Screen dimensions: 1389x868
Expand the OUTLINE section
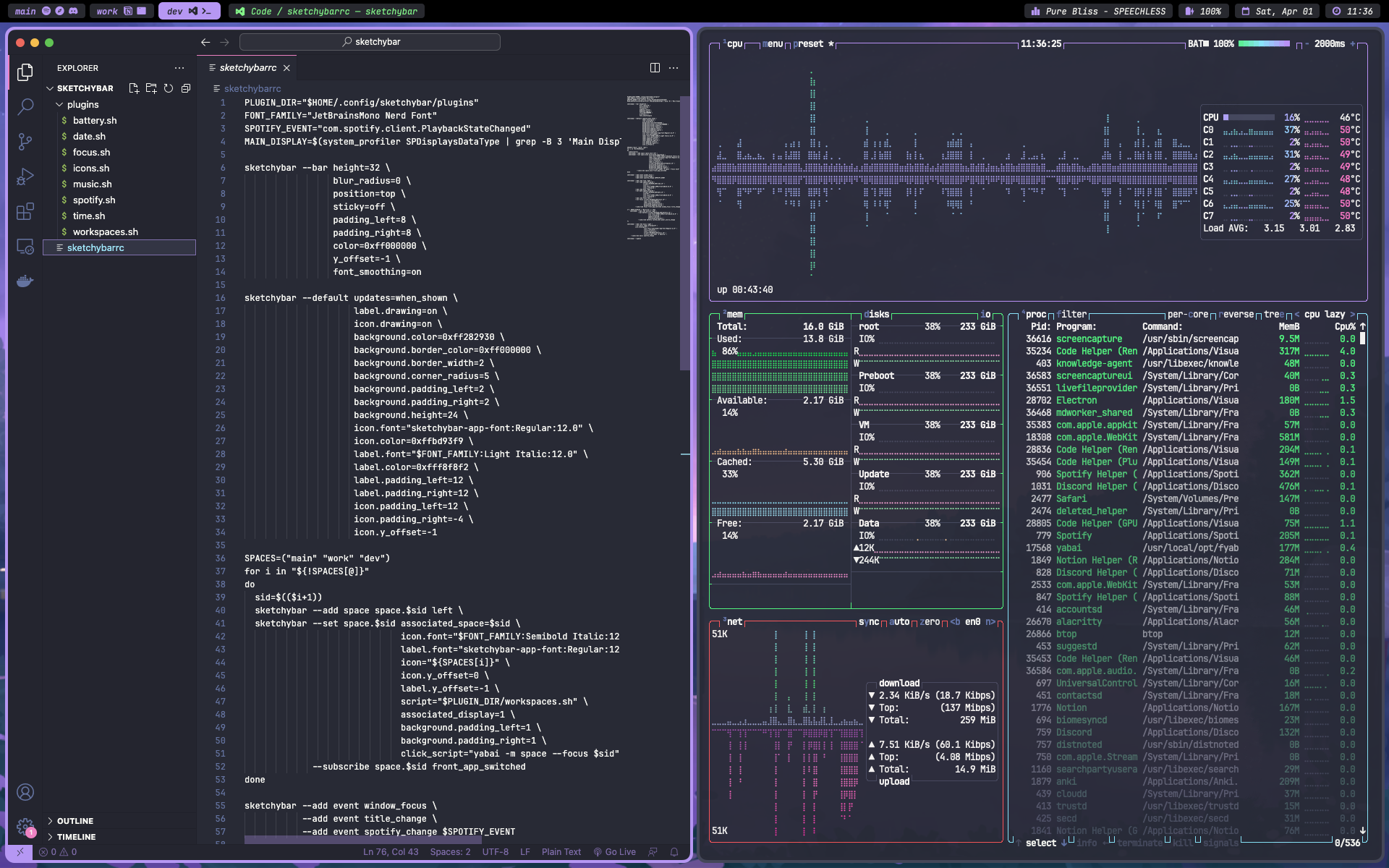(119, 821)
